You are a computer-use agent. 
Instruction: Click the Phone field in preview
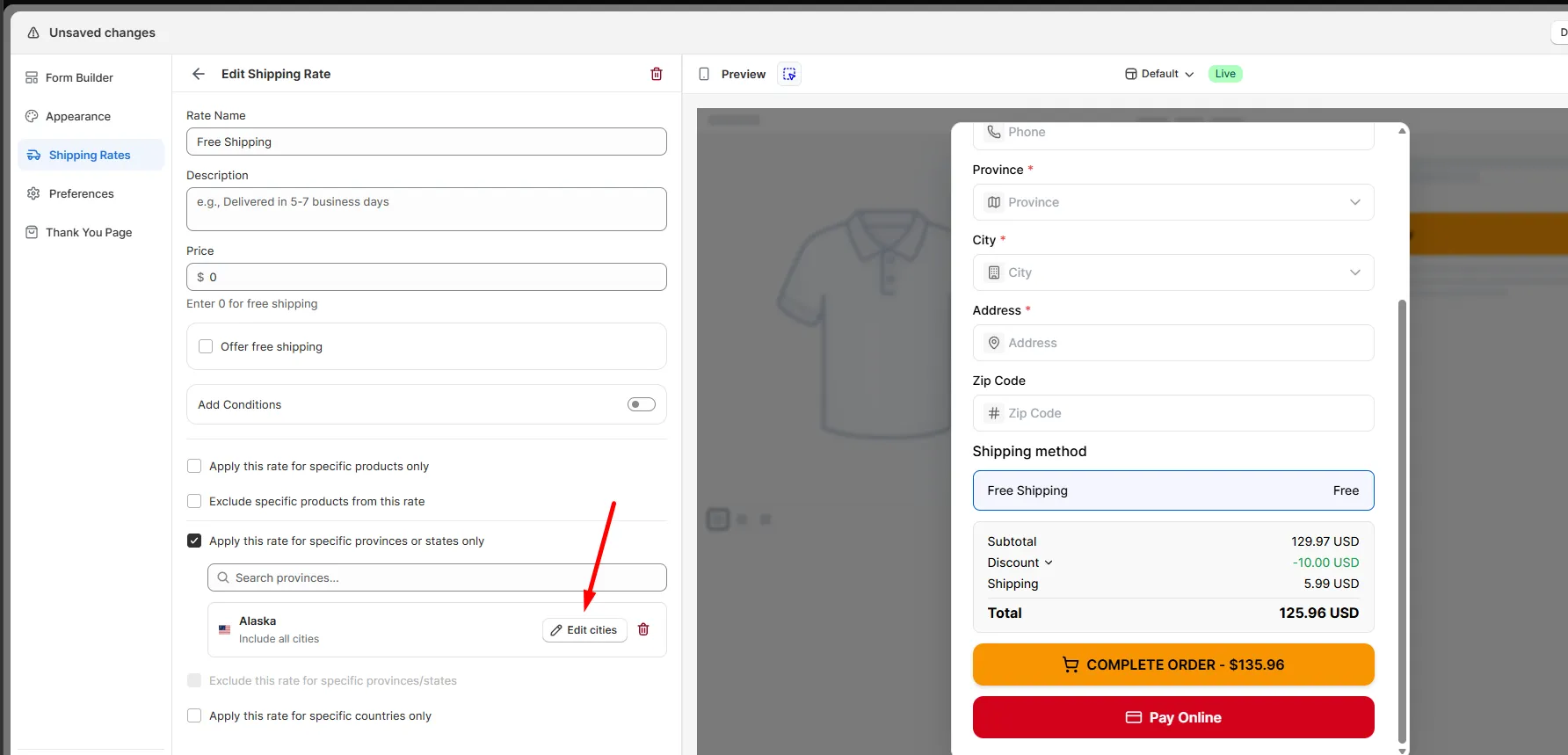pos(1173,134)
